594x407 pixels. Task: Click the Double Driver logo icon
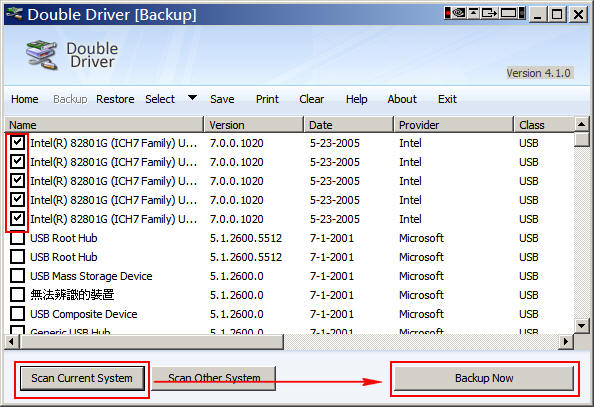tap(42, 55)
